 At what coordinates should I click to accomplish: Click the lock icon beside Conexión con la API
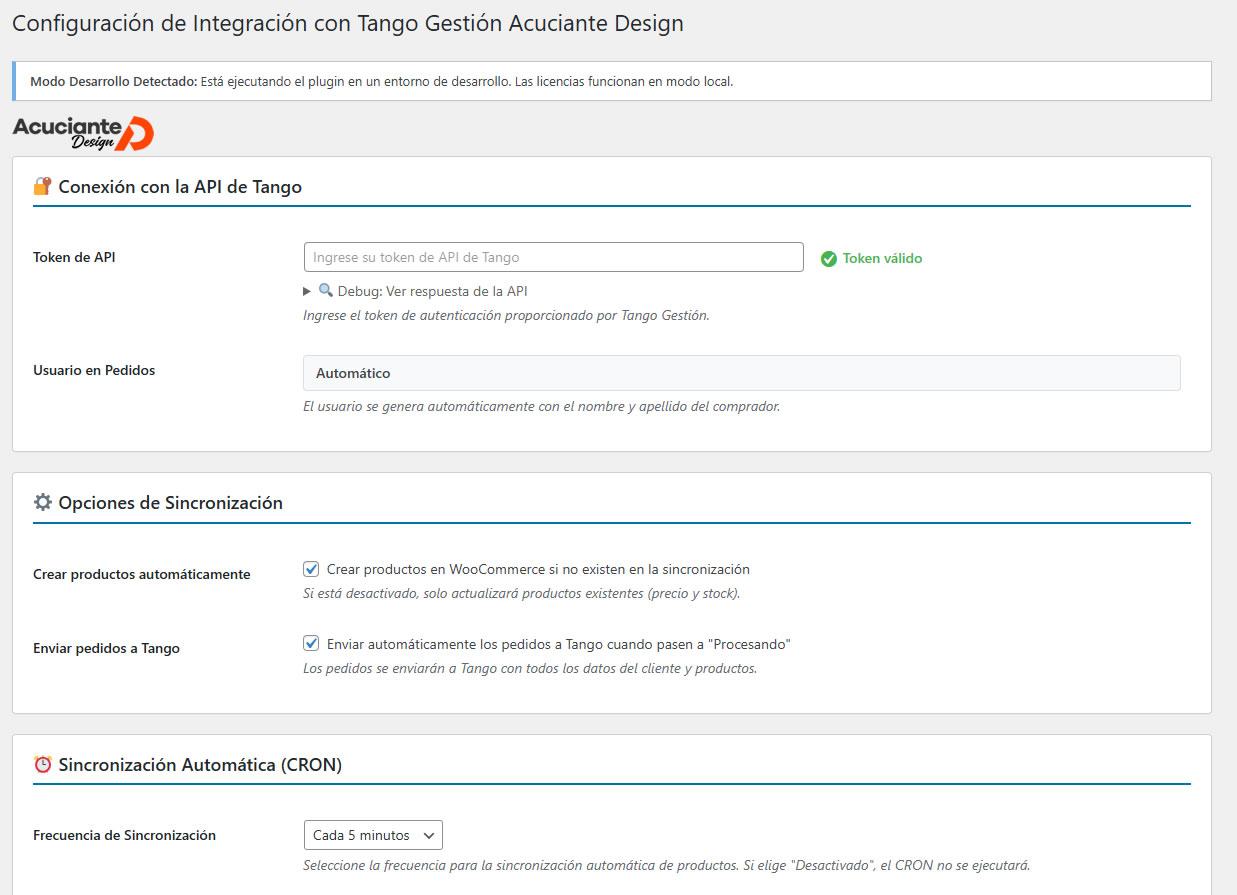click(x=42, y=186)
